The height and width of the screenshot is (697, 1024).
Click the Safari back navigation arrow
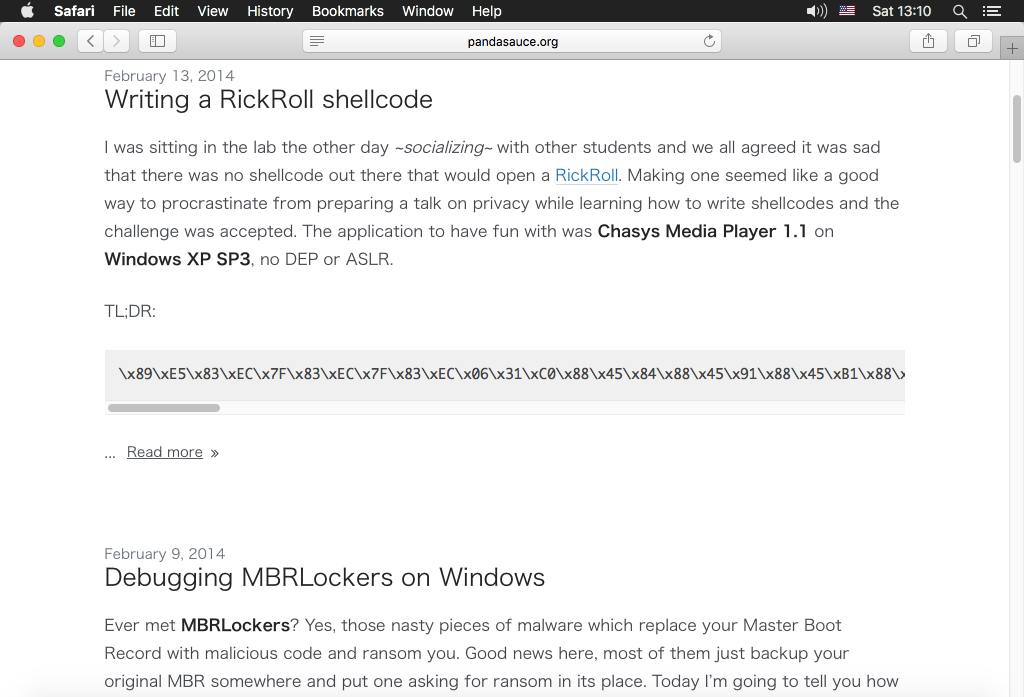91,41
